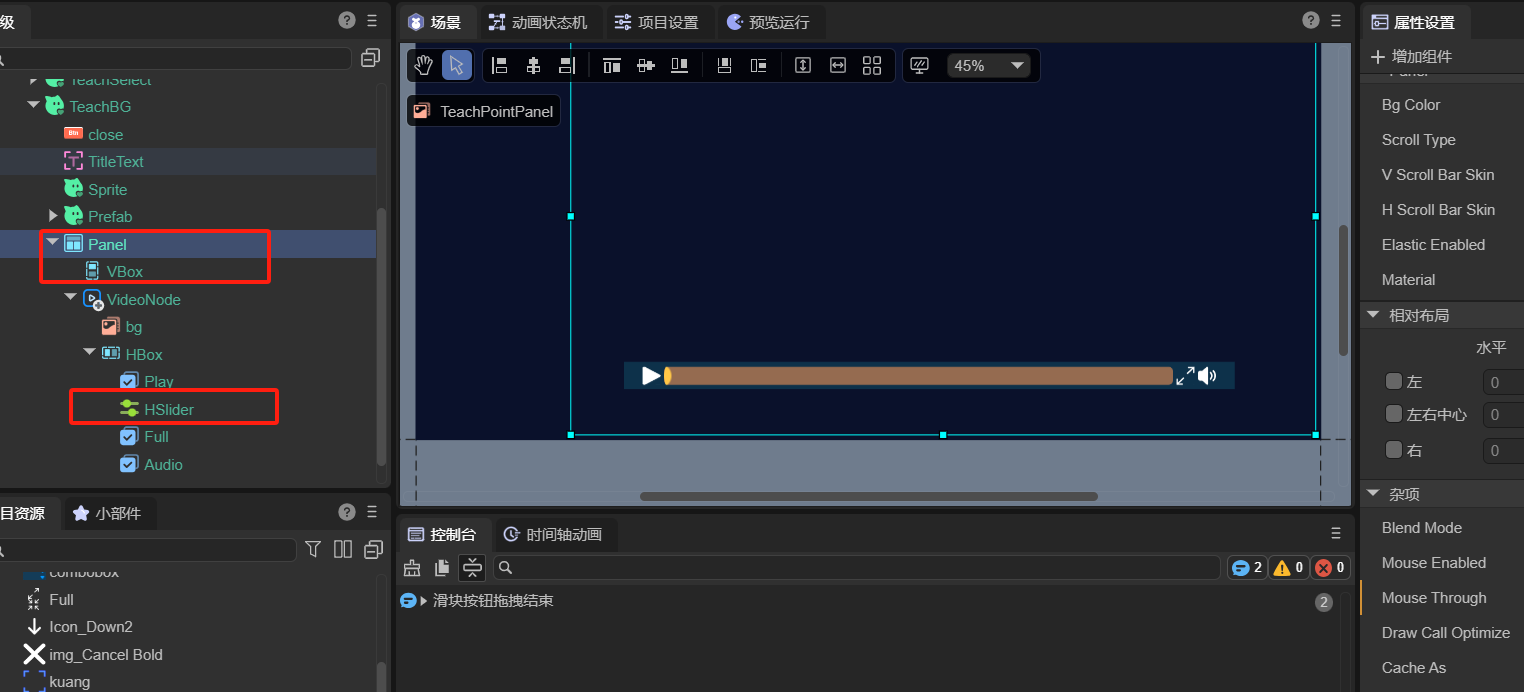Screen dimensions: 1524x692
Task: Toggle info message filter showing 2
Action: click(x=1247, y=568)
